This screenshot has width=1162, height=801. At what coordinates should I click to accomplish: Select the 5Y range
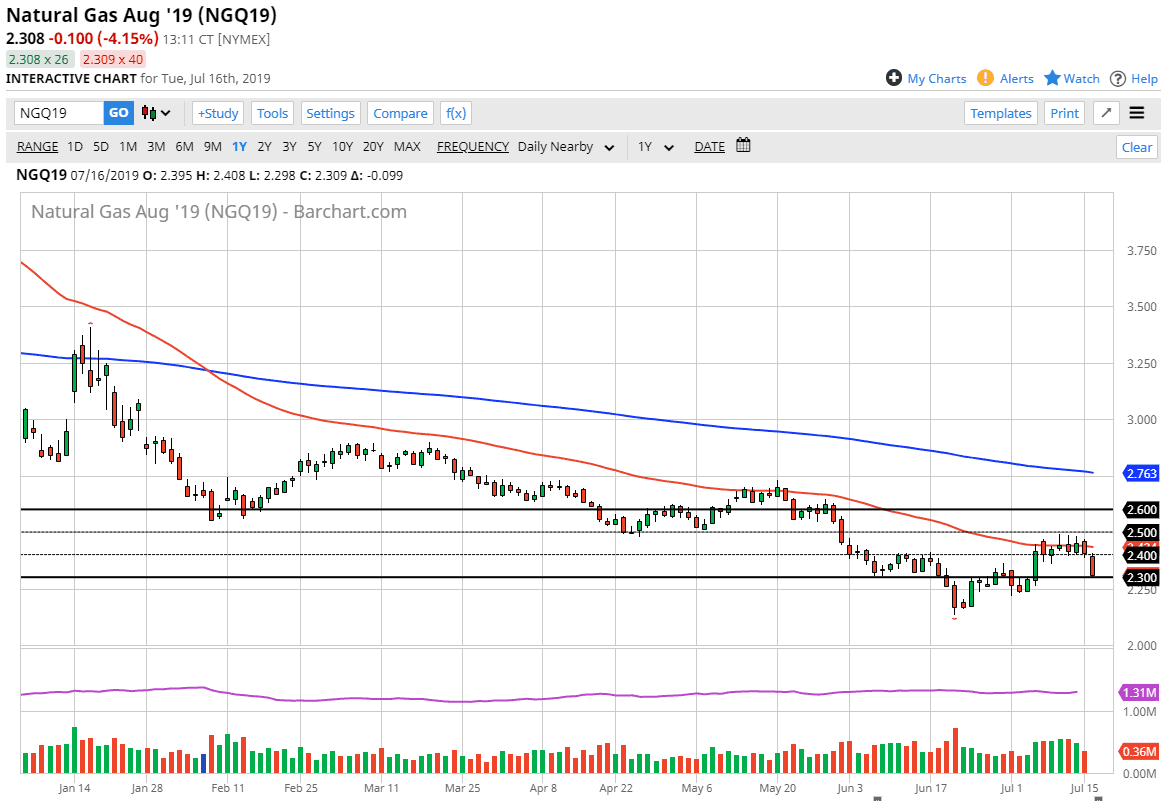pyautogui.click(x=315, y=147)
